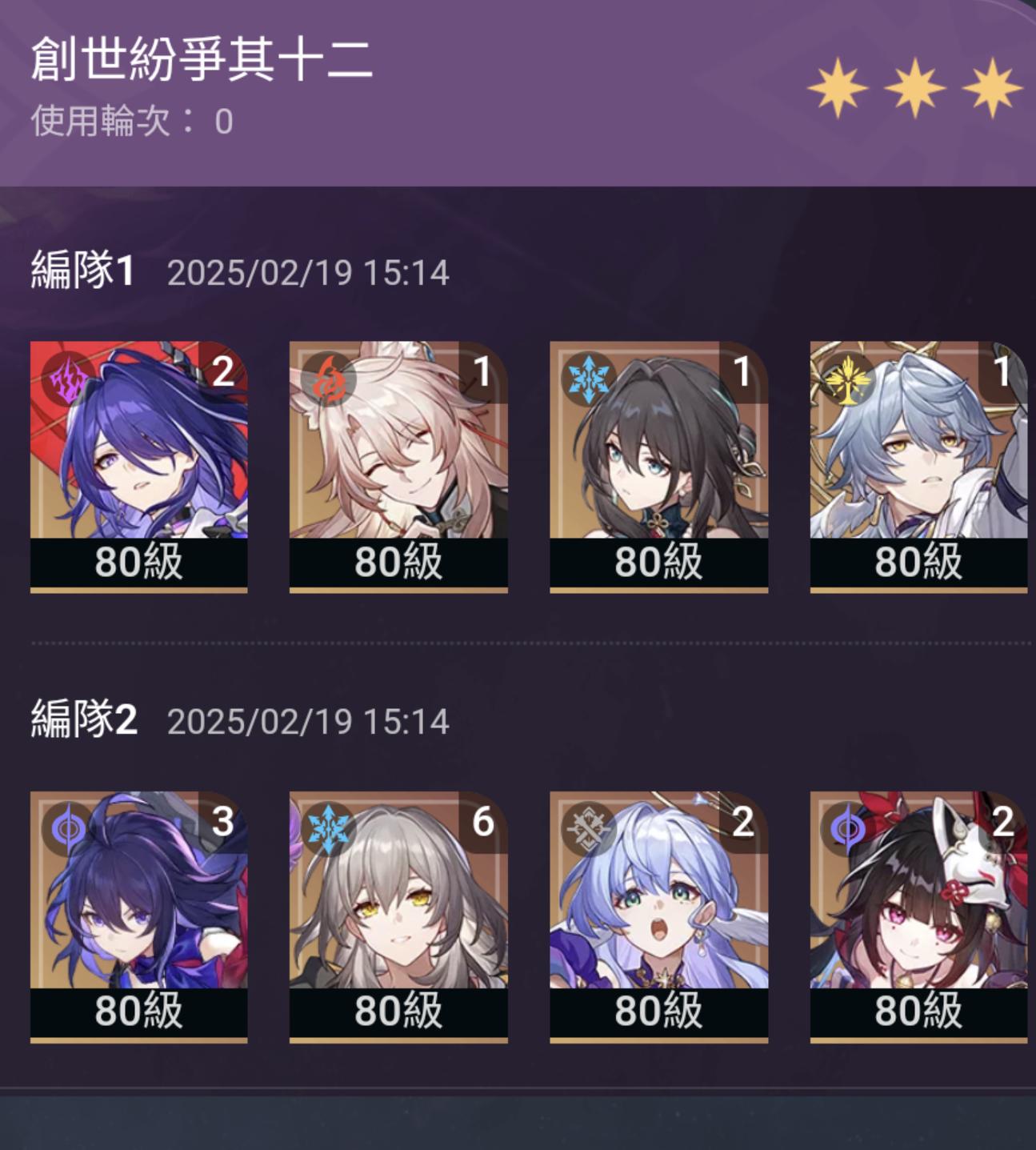Select the fox-eared character portrait in Team 1
1036x1150 pixels.
click(398, 467)
